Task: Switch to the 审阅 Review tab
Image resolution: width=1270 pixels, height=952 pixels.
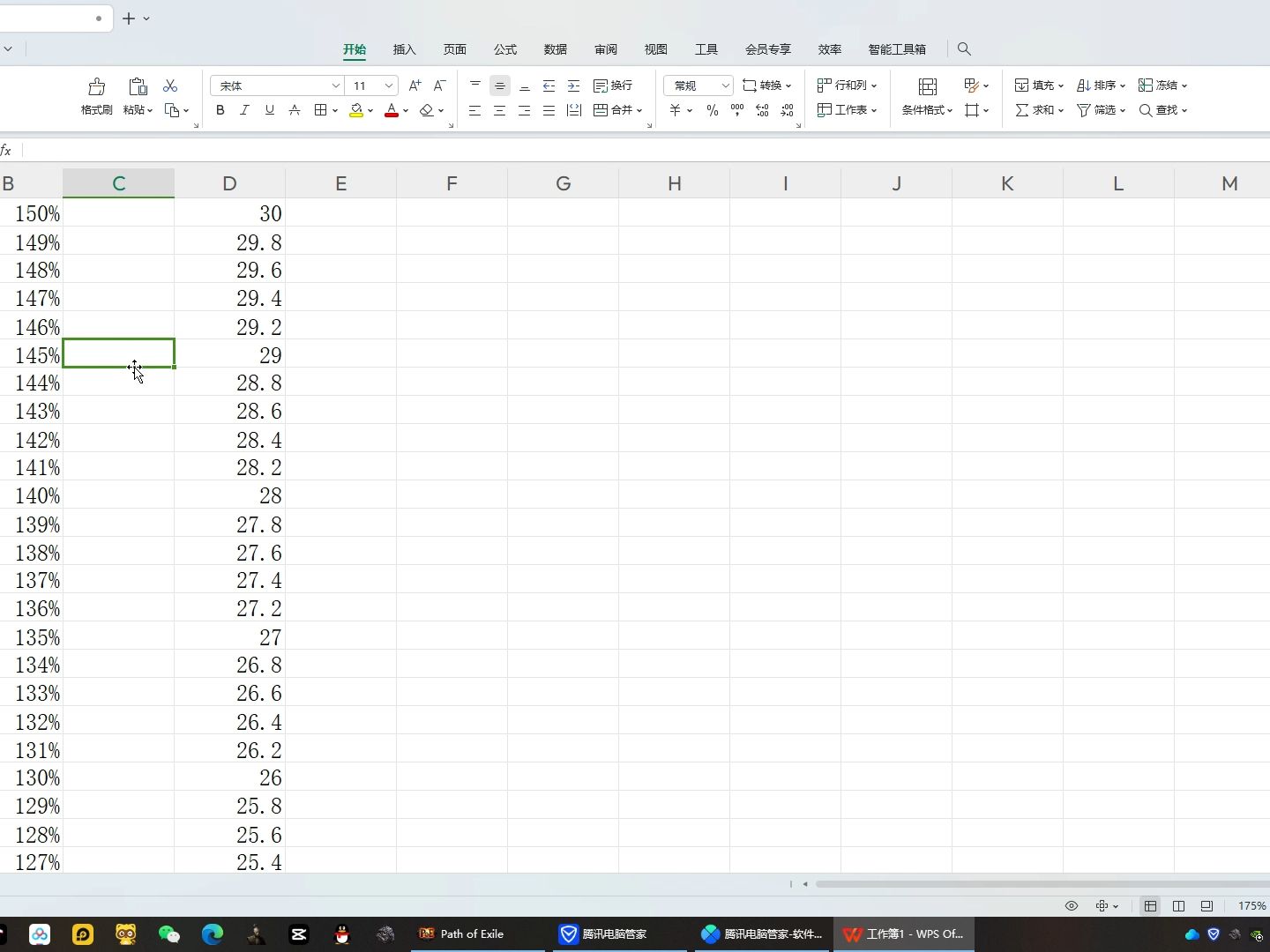Action: click(605, 49)
